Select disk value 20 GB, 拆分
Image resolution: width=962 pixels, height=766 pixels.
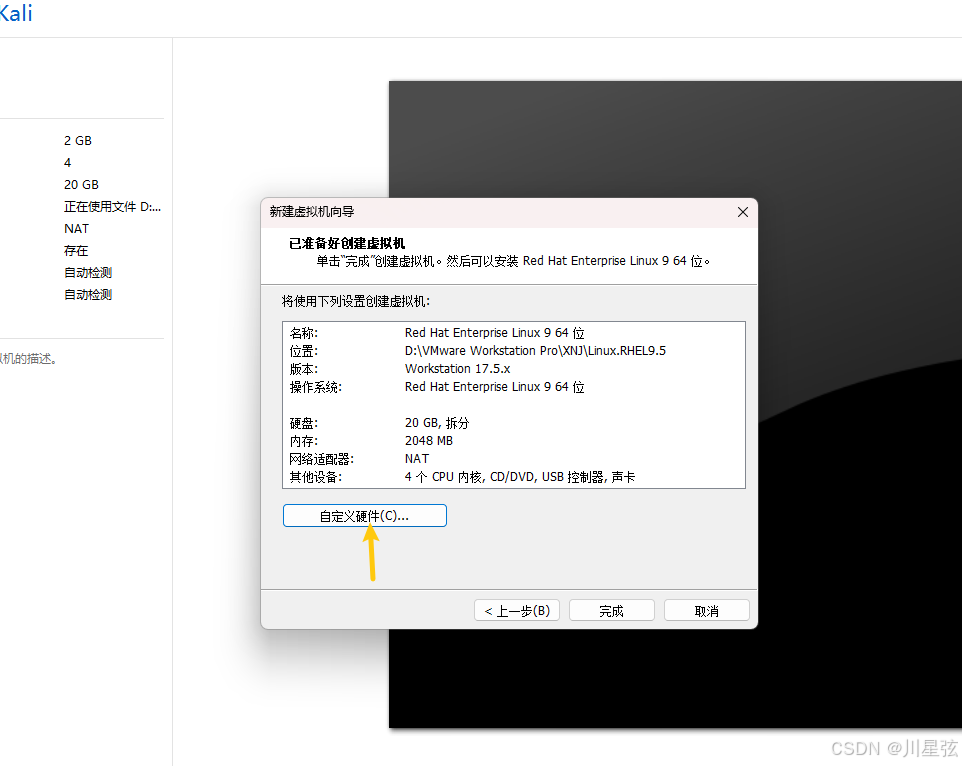(x=437, y=423)
